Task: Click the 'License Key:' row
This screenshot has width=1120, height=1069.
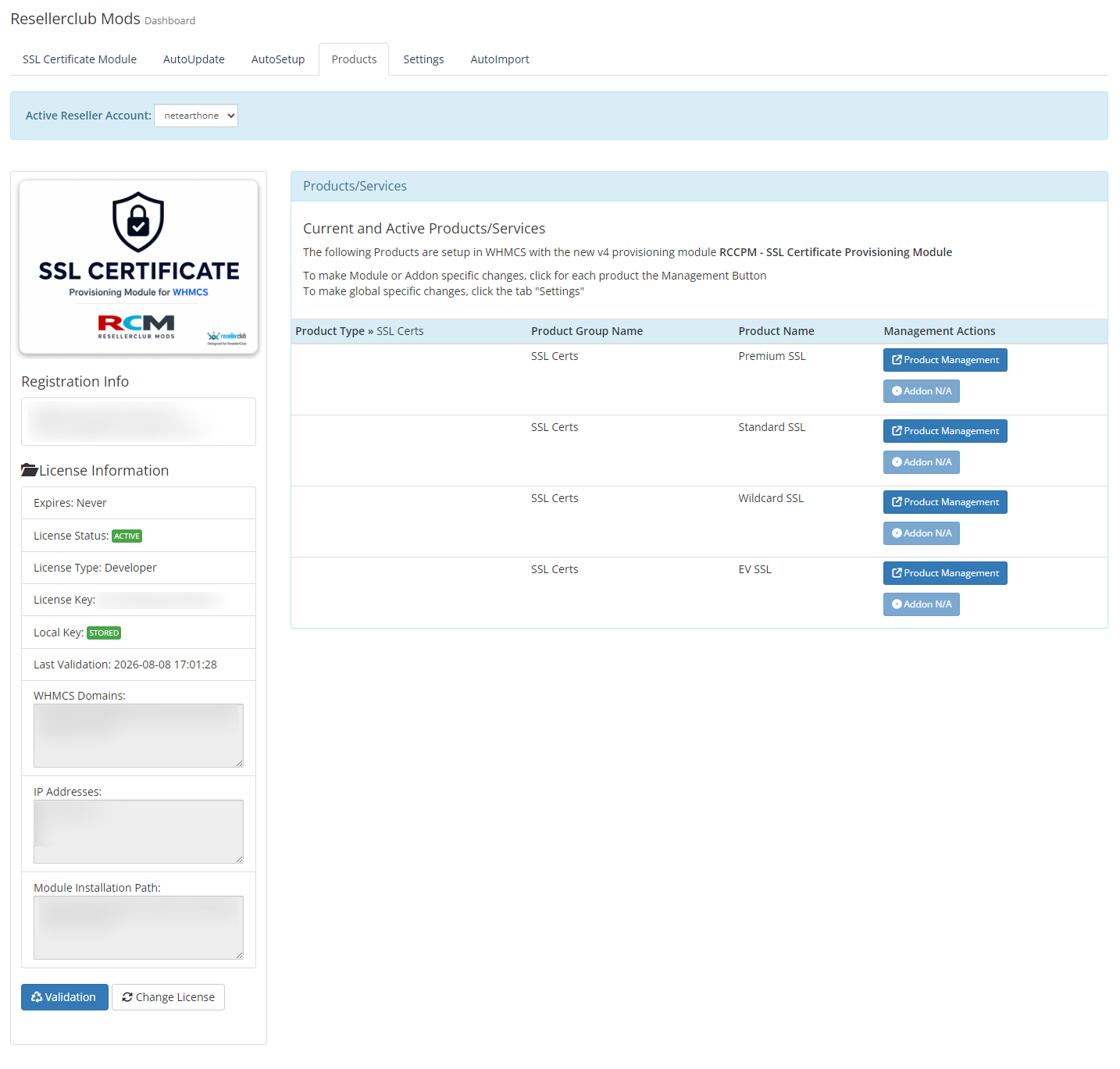Action: click(138, 600)
